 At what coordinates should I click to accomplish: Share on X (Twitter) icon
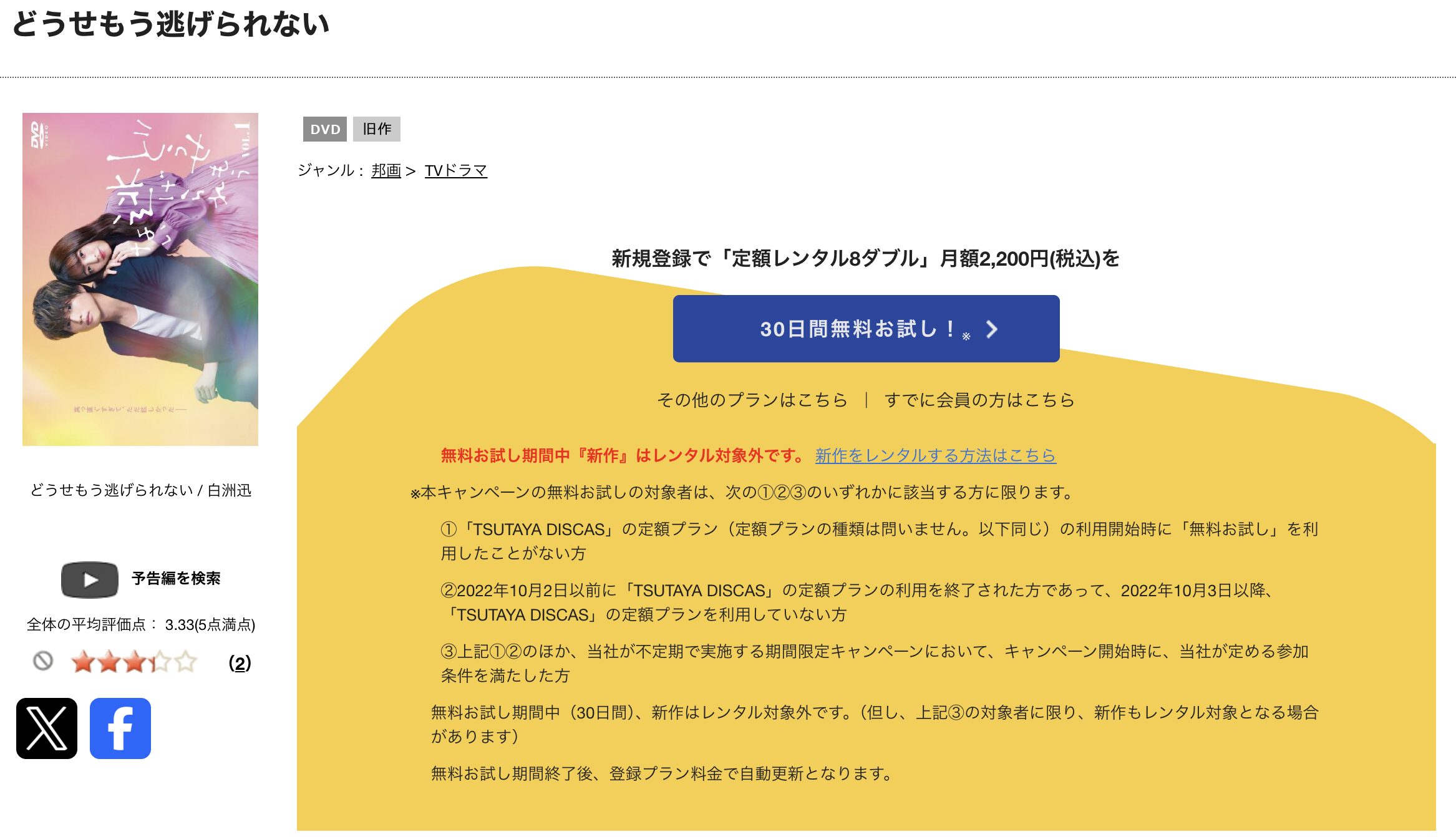click(x=47, y=728)
